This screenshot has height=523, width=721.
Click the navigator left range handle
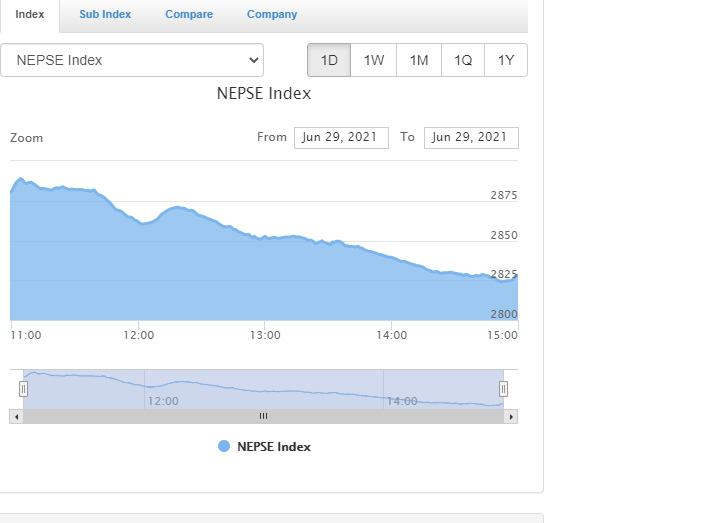pos(23,389)
